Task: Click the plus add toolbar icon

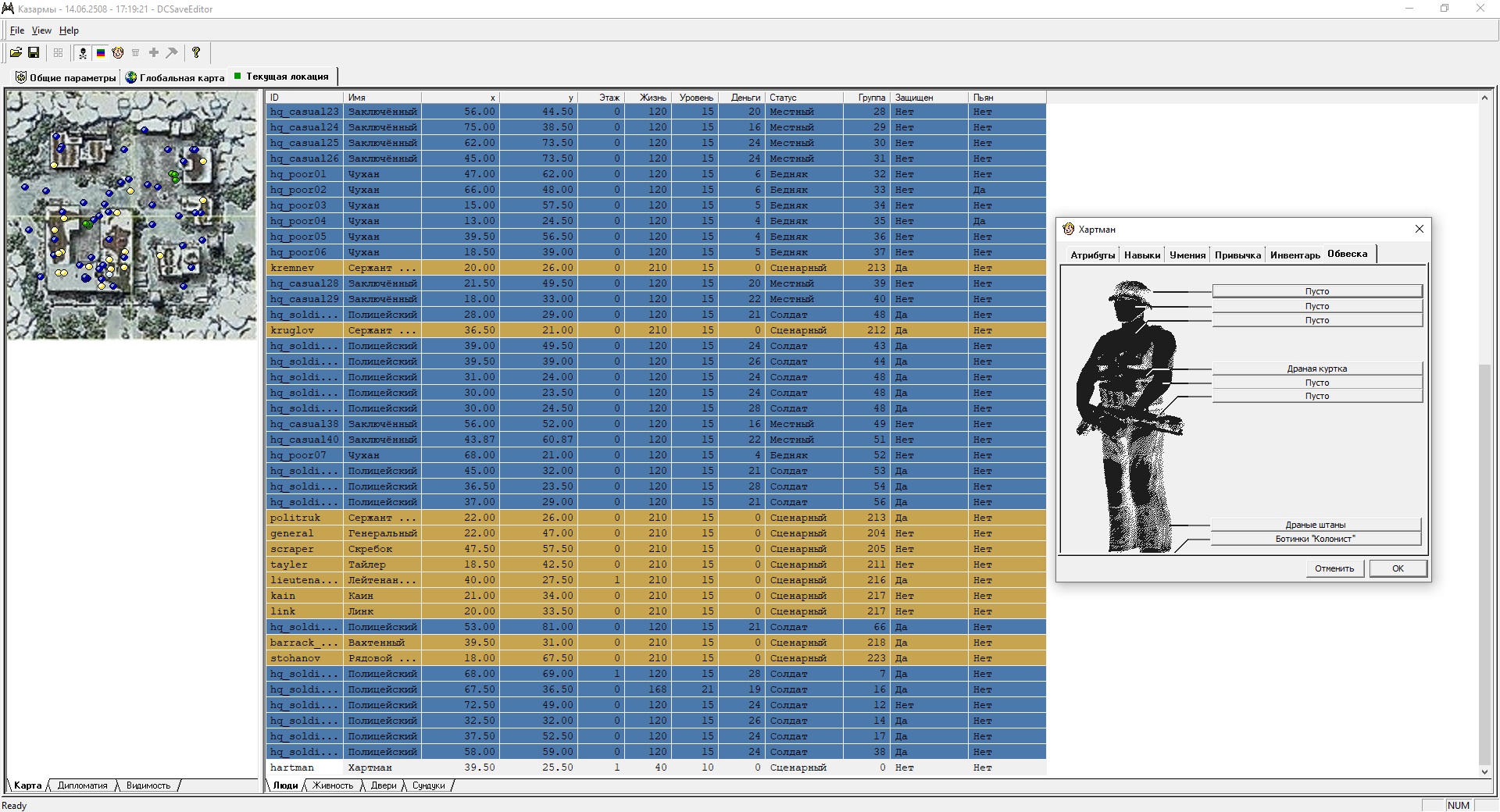Action: coord(154,52)
